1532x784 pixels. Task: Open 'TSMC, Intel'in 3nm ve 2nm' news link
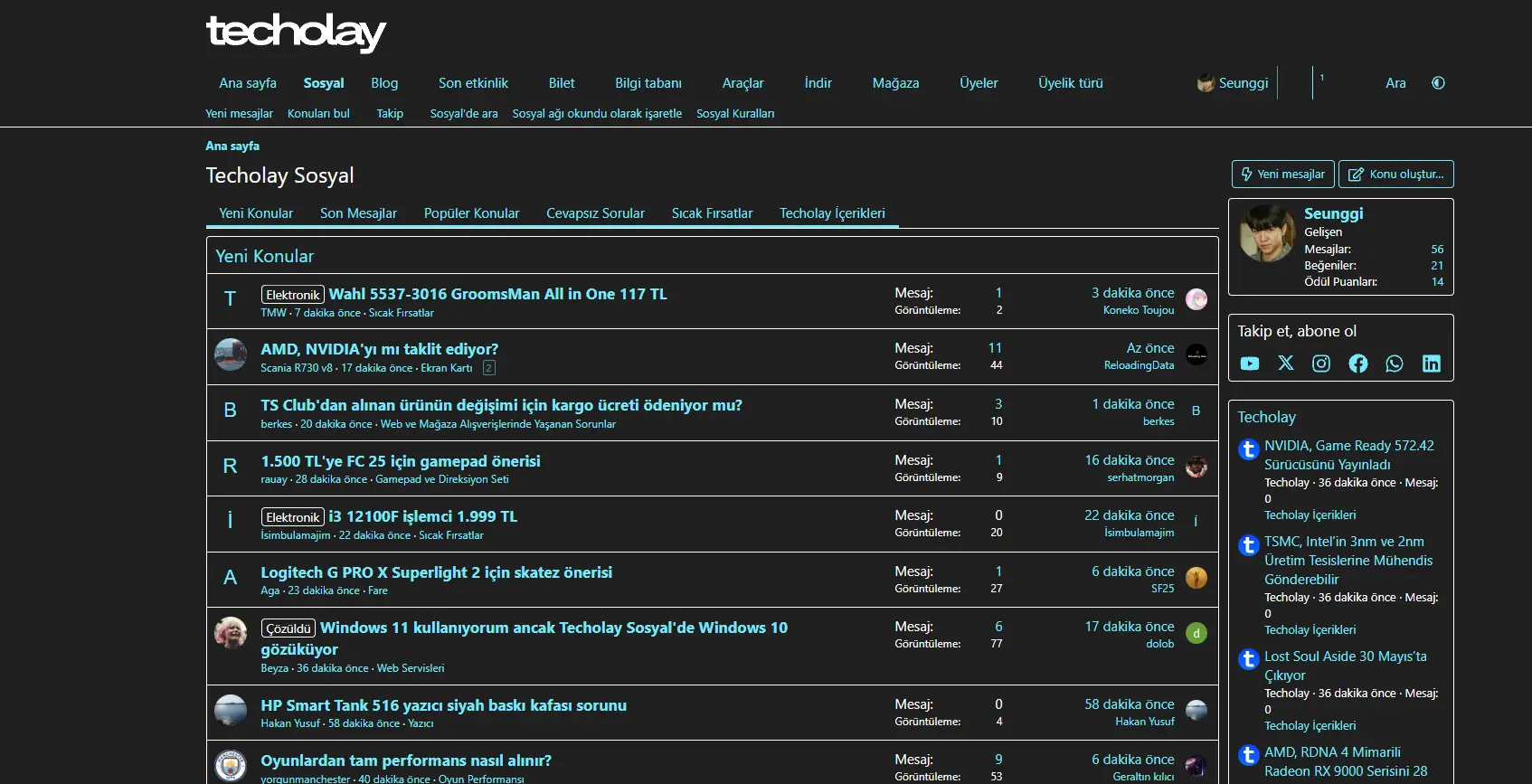[1348, 561]
